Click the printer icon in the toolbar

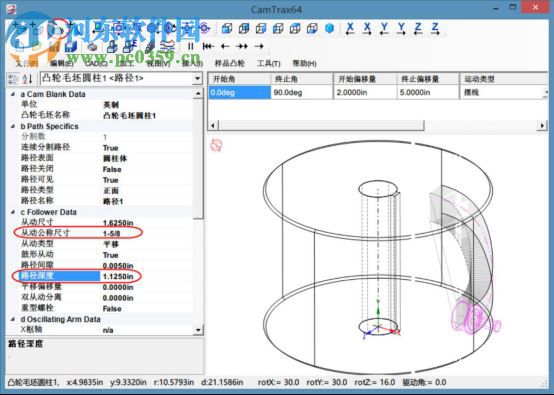(92, 46)
